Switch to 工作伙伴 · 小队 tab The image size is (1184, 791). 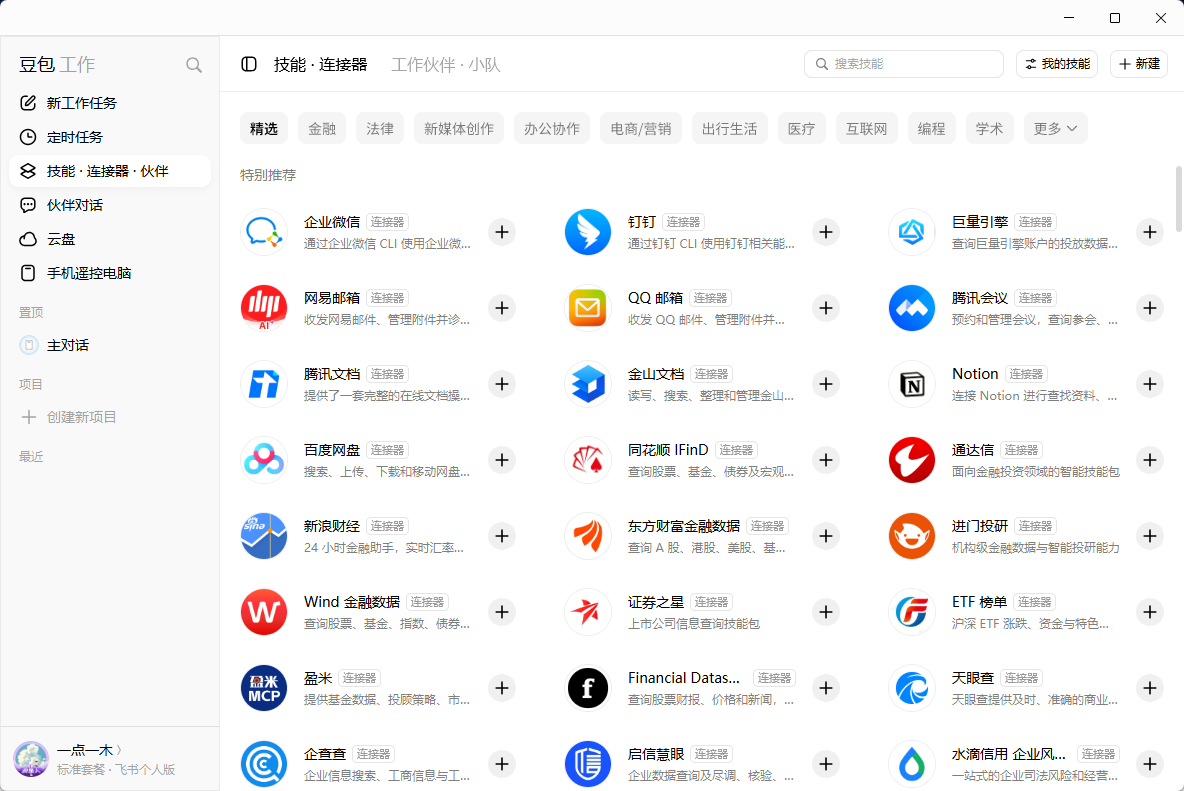click(446, 65)
